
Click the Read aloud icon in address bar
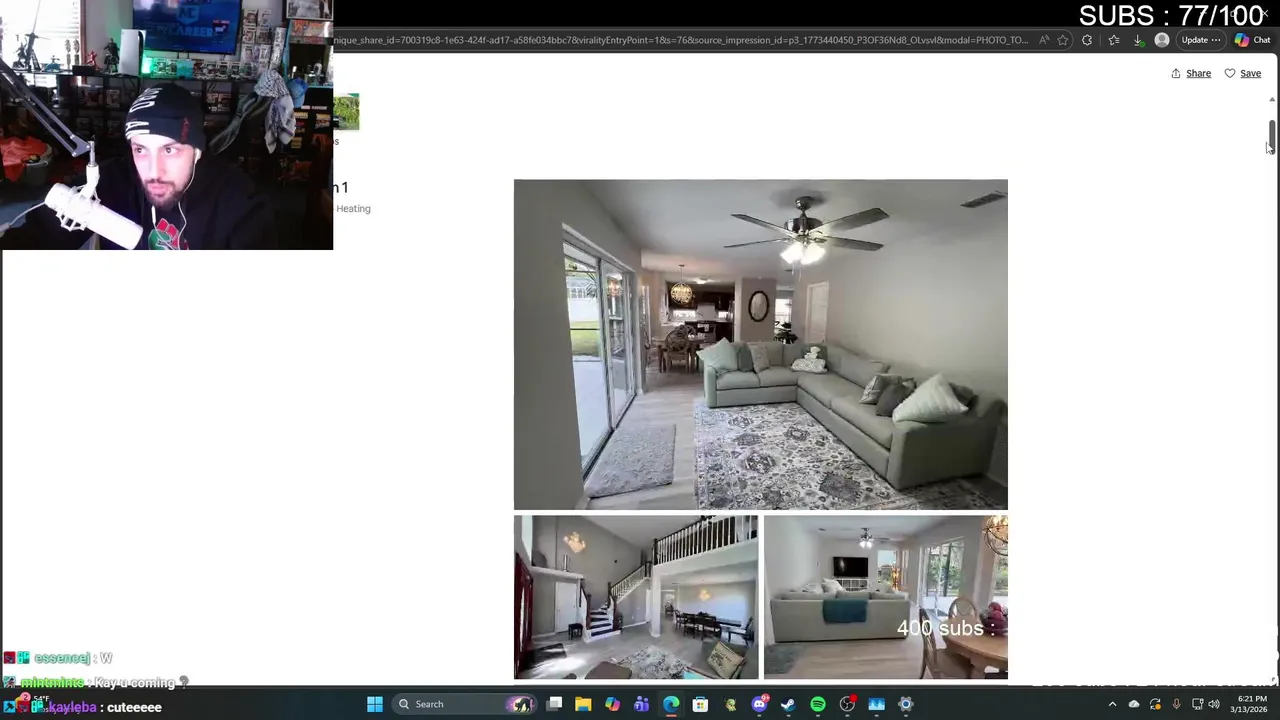(x=1044, y=40)
